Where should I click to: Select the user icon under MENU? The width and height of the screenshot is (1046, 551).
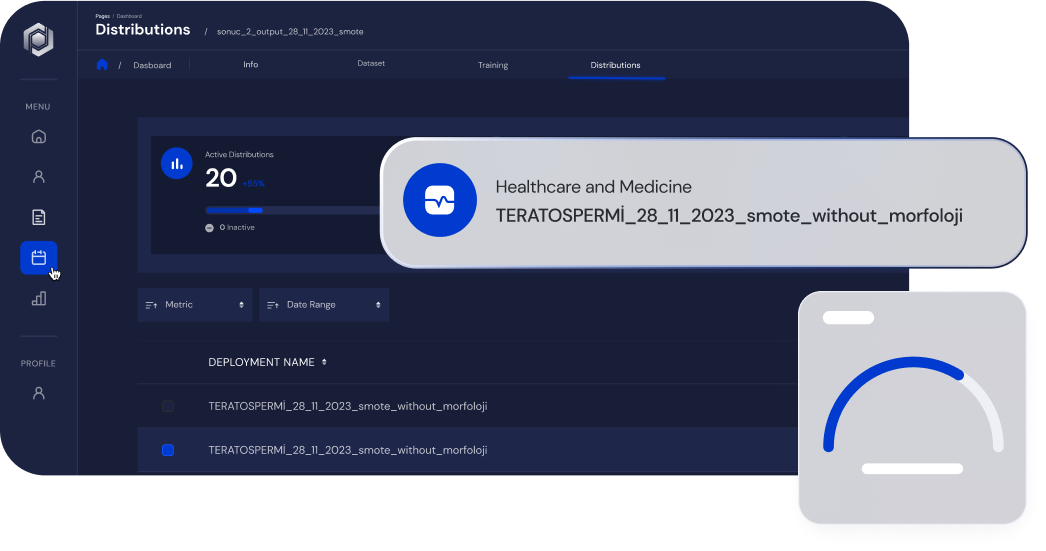(x=39, y=177)
